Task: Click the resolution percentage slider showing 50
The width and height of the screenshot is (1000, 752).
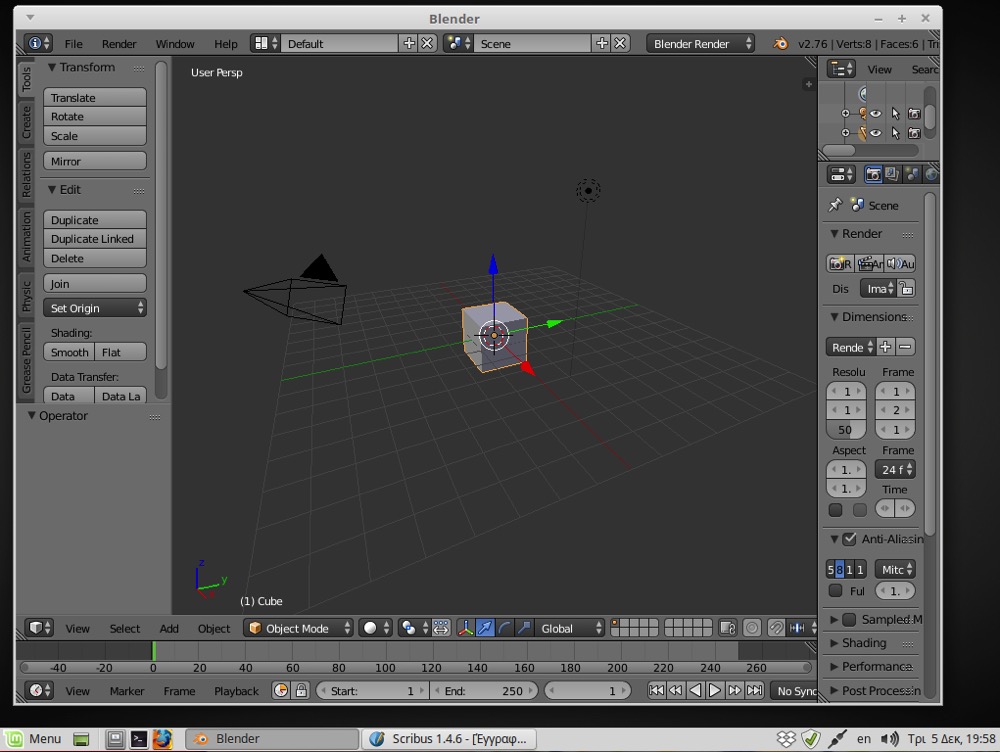Action: [x=846, y=430]
